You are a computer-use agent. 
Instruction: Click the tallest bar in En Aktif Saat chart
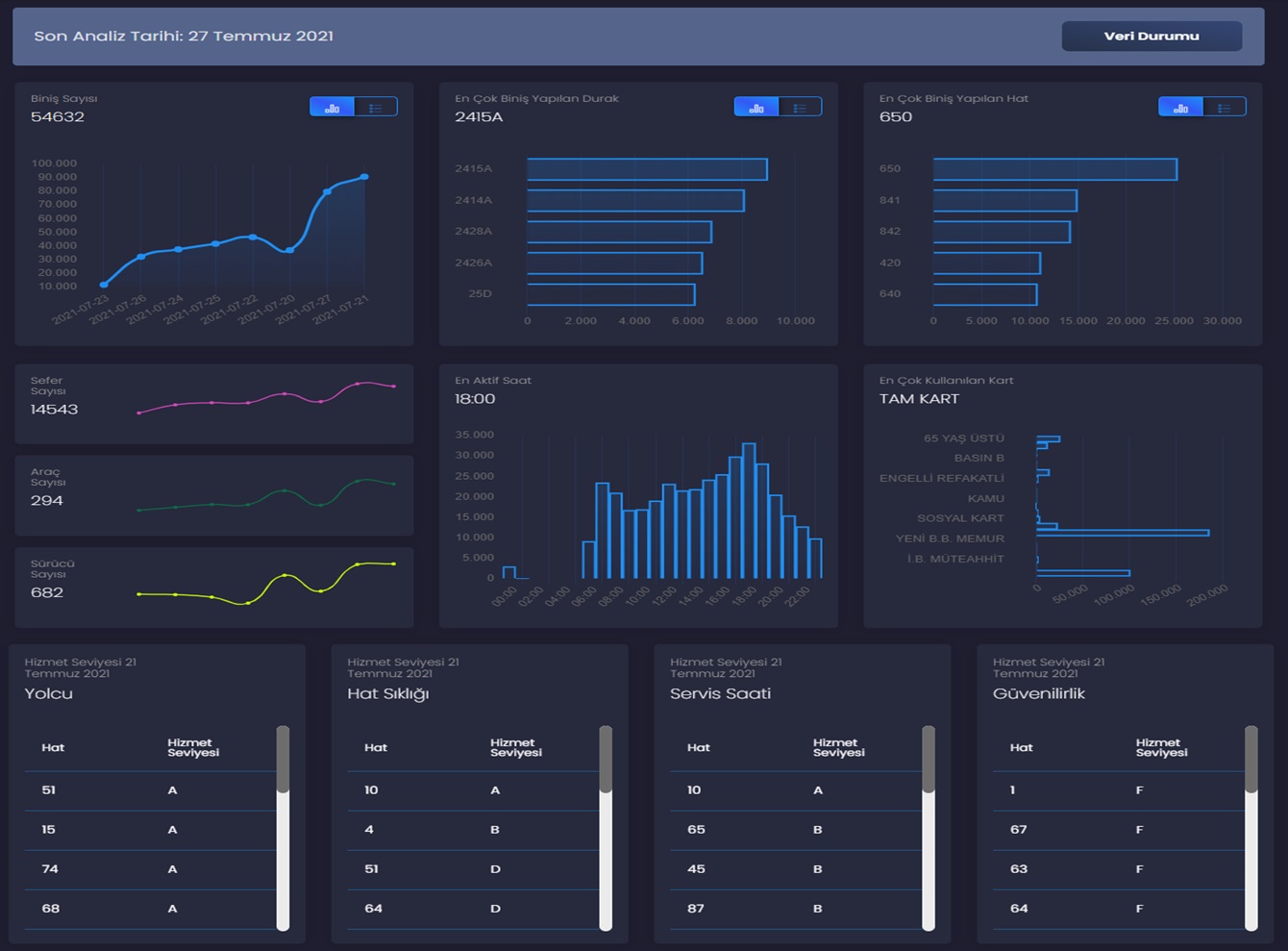749,510
